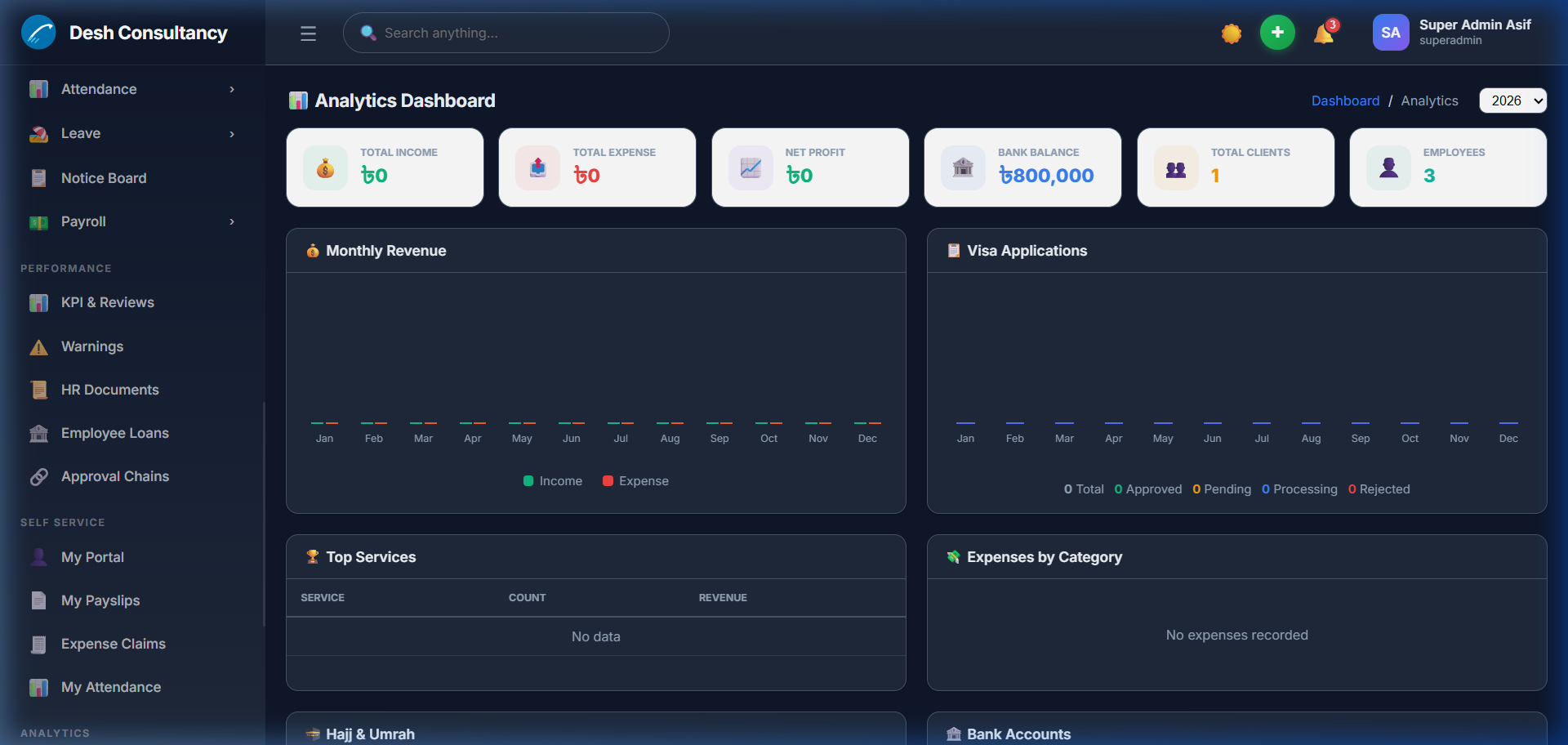The width and height of the screenshot is (1568, 745).
Task: Click the Payroll money icon
Action: click(38, 222)
